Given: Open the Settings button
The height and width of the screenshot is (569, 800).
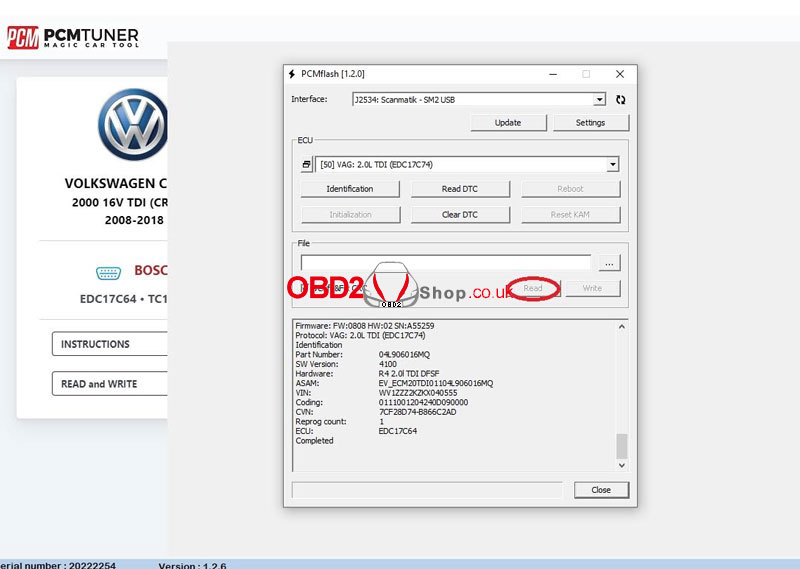Looking at the screenshot, I should pyautogui.click(x=591, y=122).
